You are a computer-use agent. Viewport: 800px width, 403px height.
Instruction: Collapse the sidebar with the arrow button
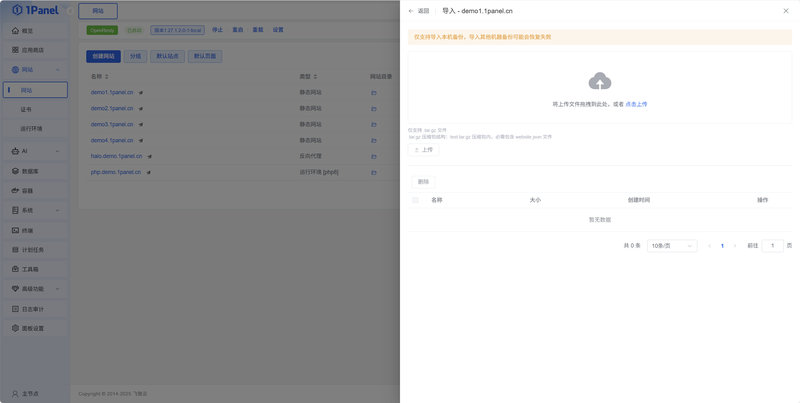(x=70, y=11)
